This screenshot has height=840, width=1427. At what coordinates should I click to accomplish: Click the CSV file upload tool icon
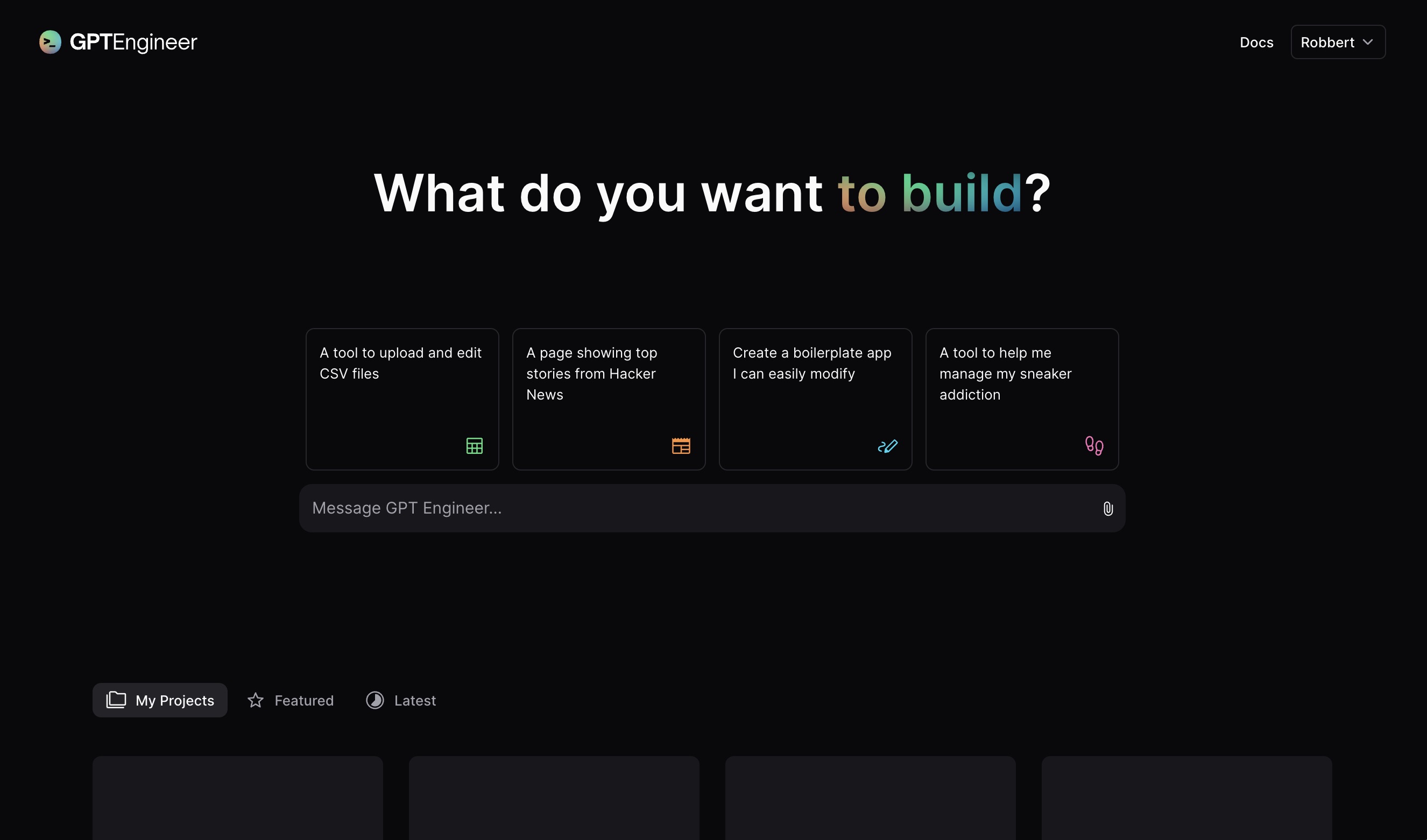(474, 446)
